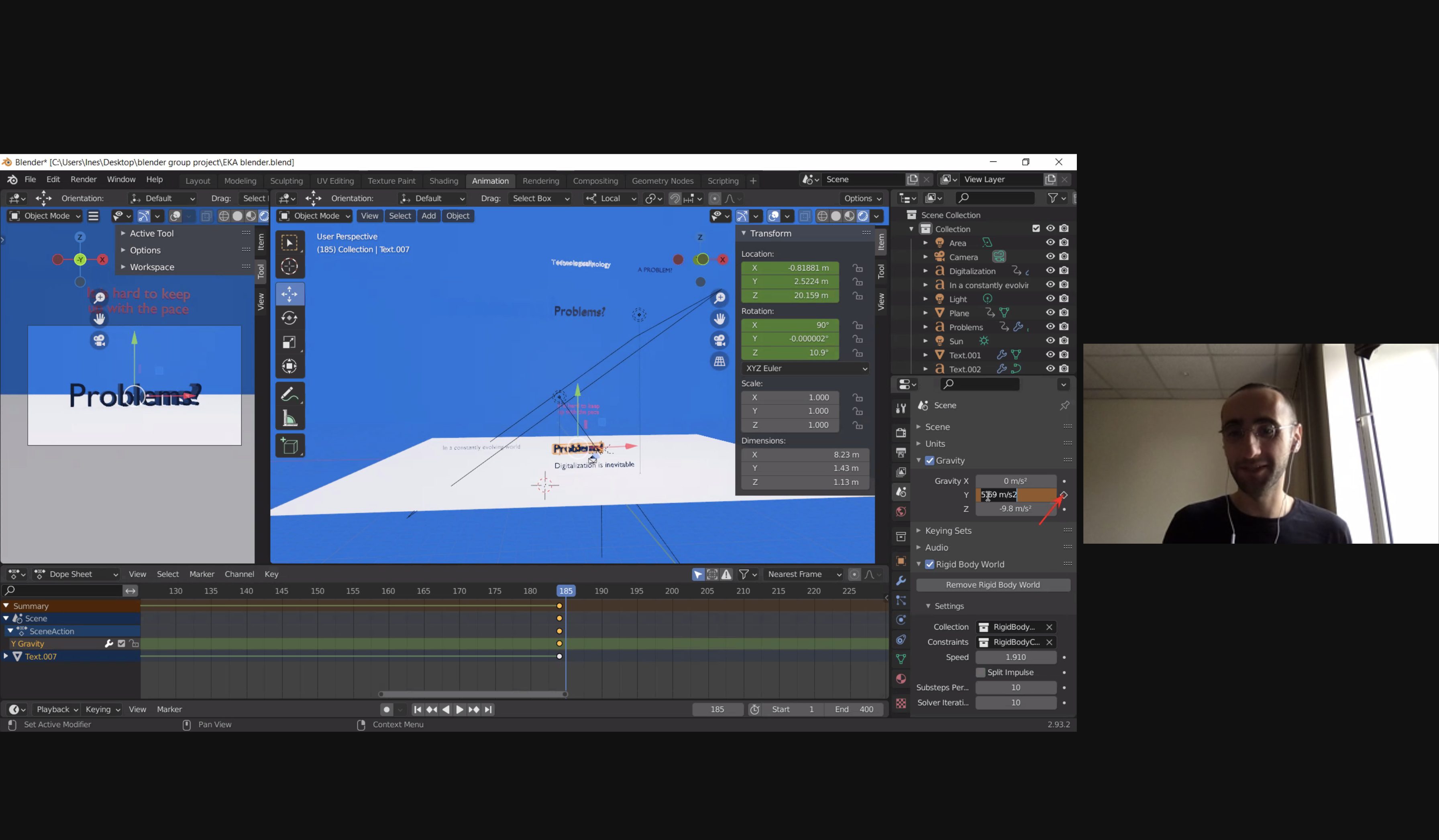Activate the Rotate tool
The height and width of the screenshot is (840, 1439).
tap(289, 318)
